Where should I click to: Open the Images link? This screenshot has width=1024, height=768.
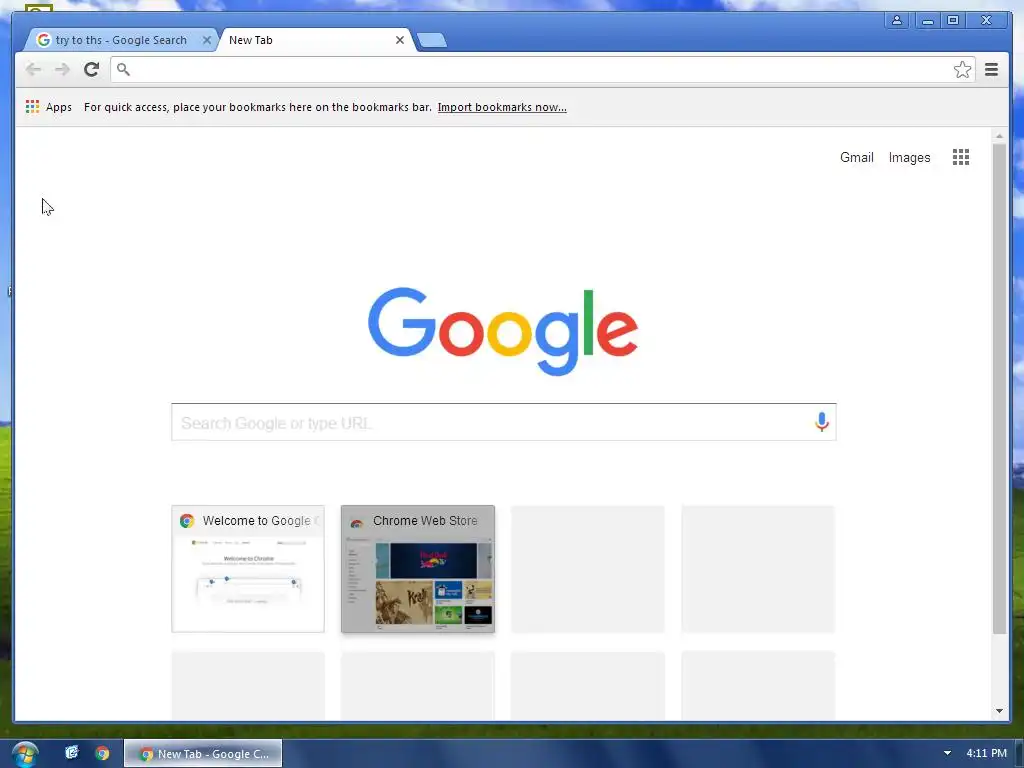coord(909,157)
